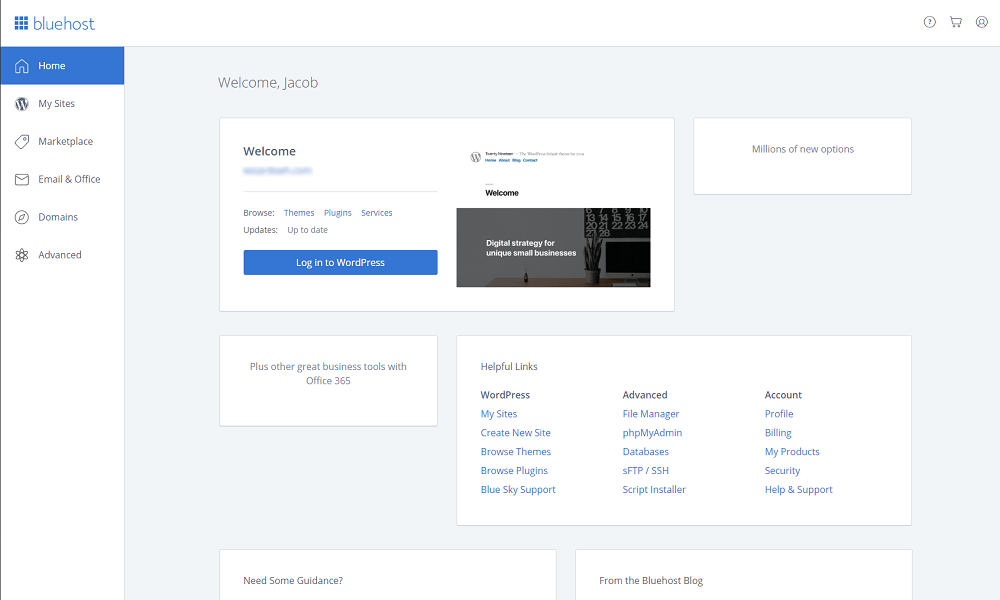Click the envelope icon beside Email & Office

pos(22,180)
